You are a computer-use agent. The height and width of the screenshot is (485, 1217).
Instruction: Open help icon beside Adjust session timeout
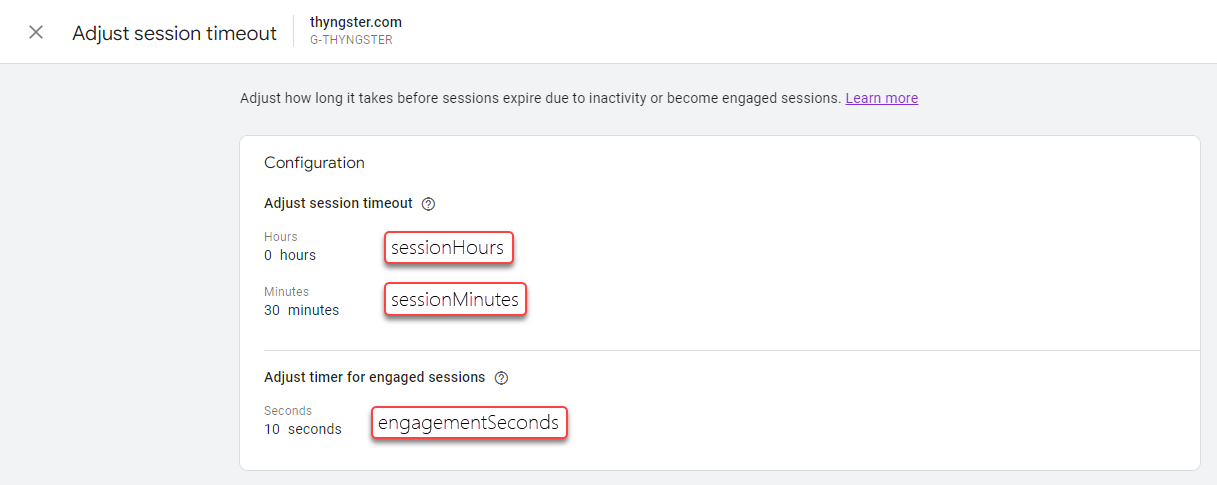click(428, 204)
